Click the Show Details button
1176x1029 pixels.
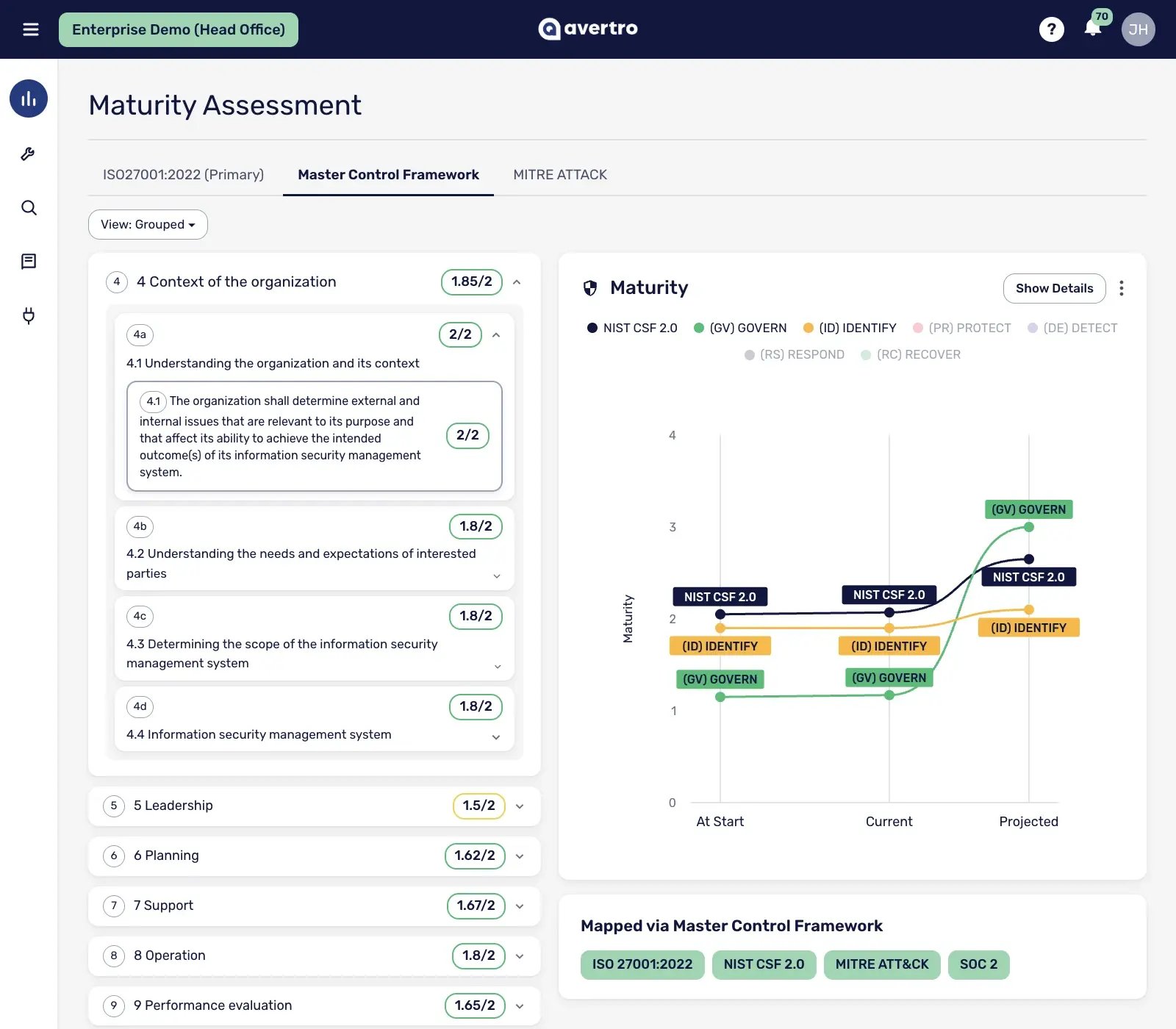pyautogui.click(x=1054, y=288)
